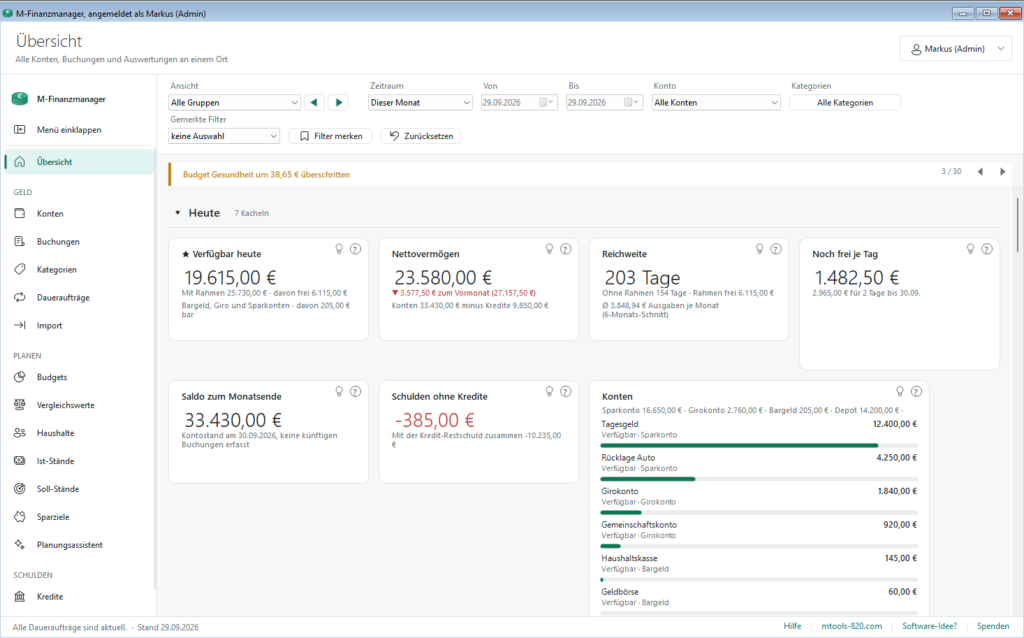Open the Bis date picker calendar
The image size is (1024, 638).
(632, 103)
